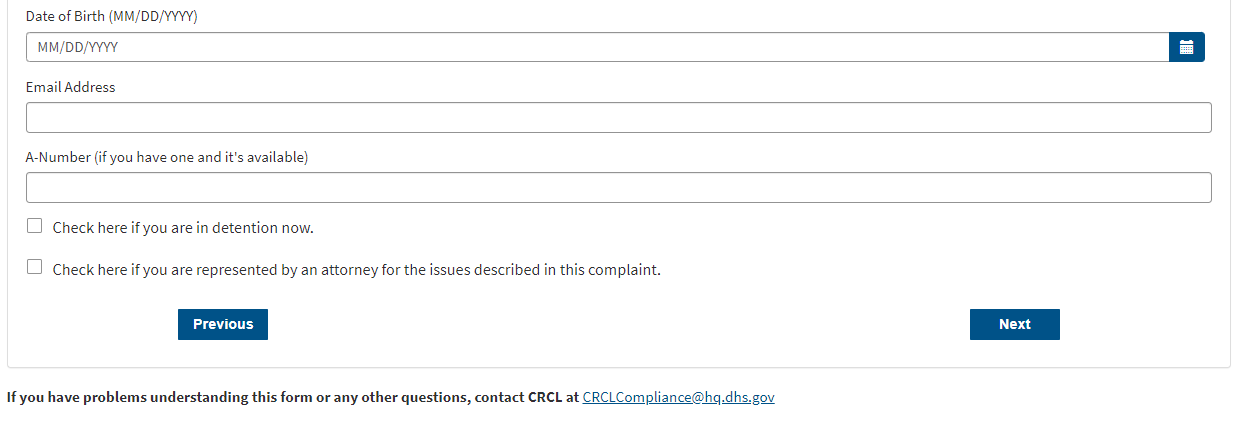This screenshot has width=1241, height=436.
Task: Click the "Email Address" field label
Action: 71,87
